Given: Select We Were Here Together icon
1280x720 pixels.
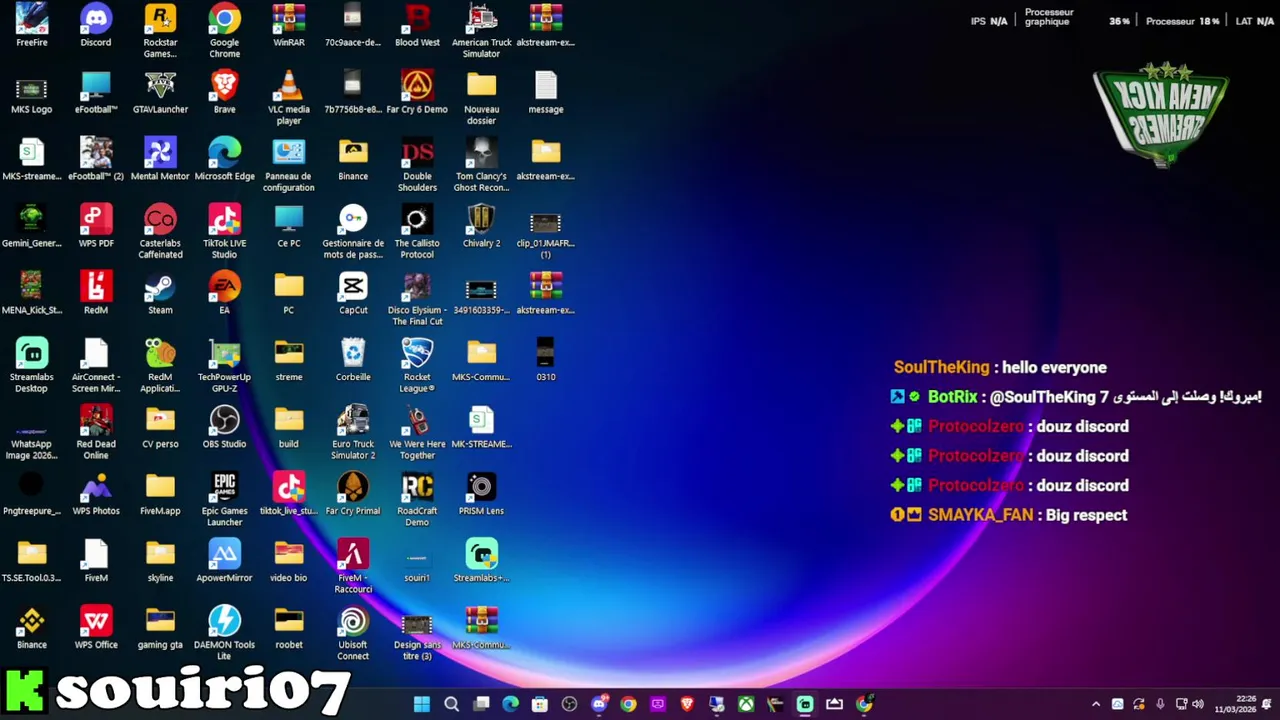Looking at the screenshot, I should (x=417, y=433).
